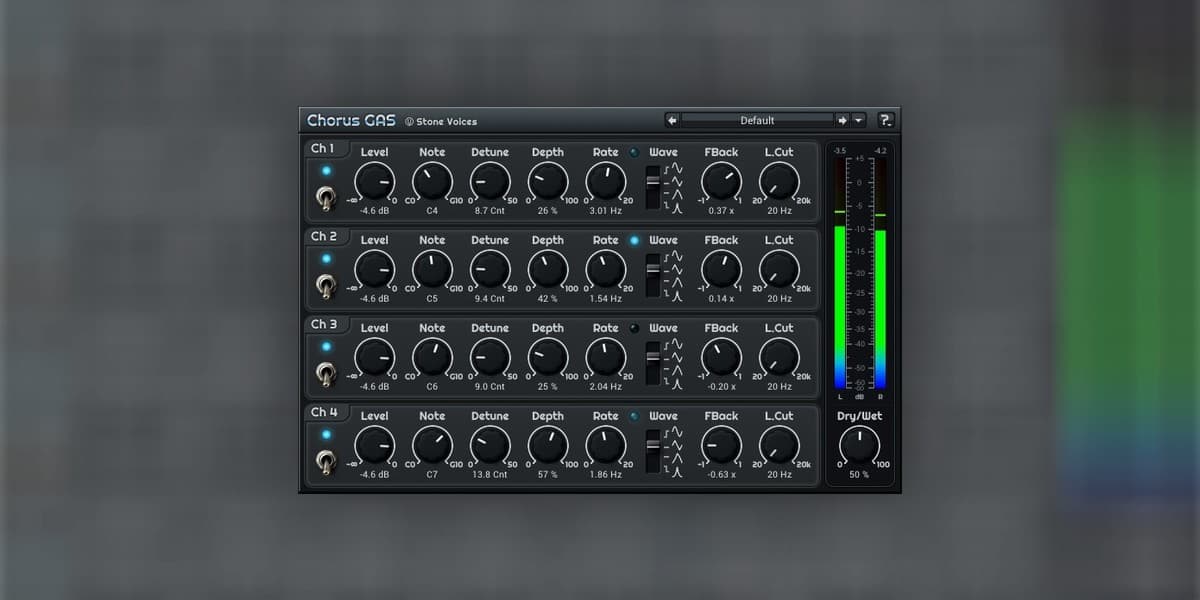Click the Ch 2 power LED indicator

(x=326, y=258)
